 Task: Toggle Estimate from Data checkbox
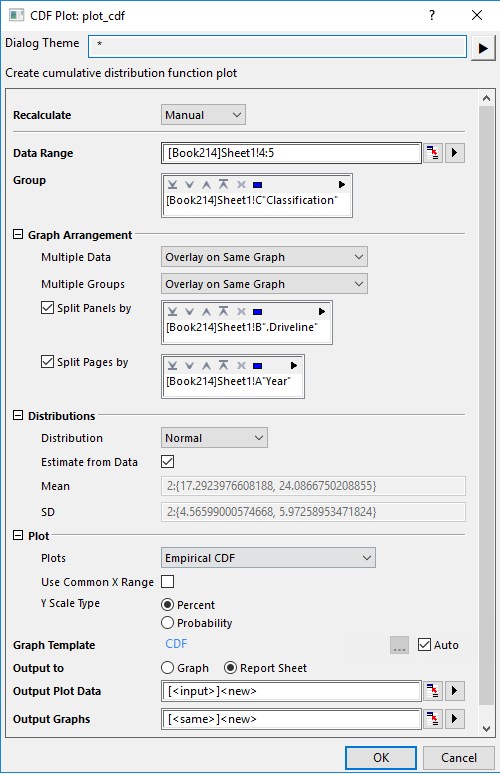(168, 462)
